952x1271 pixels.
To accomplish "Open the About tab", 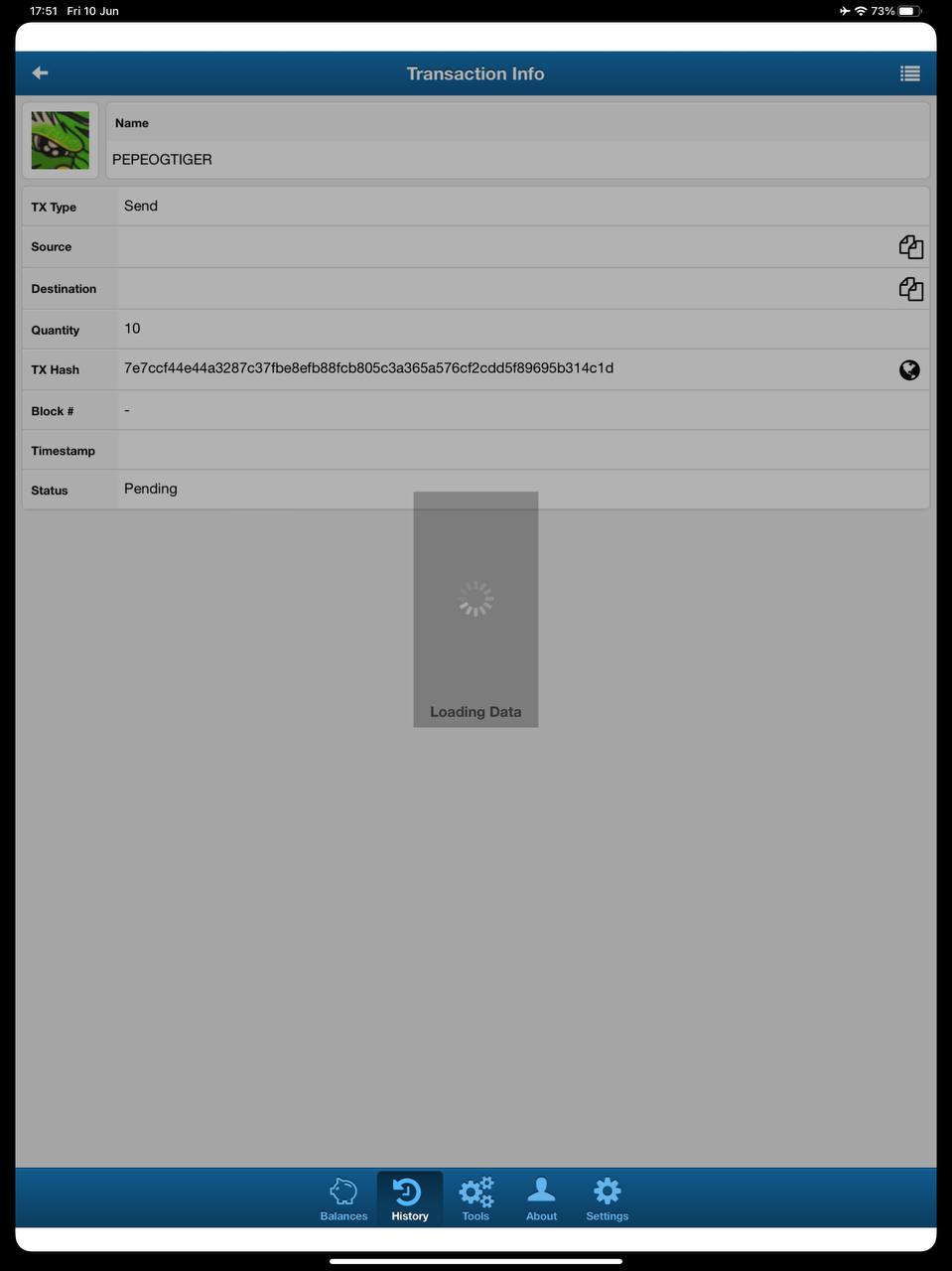I will click(x=541, y=1199).
